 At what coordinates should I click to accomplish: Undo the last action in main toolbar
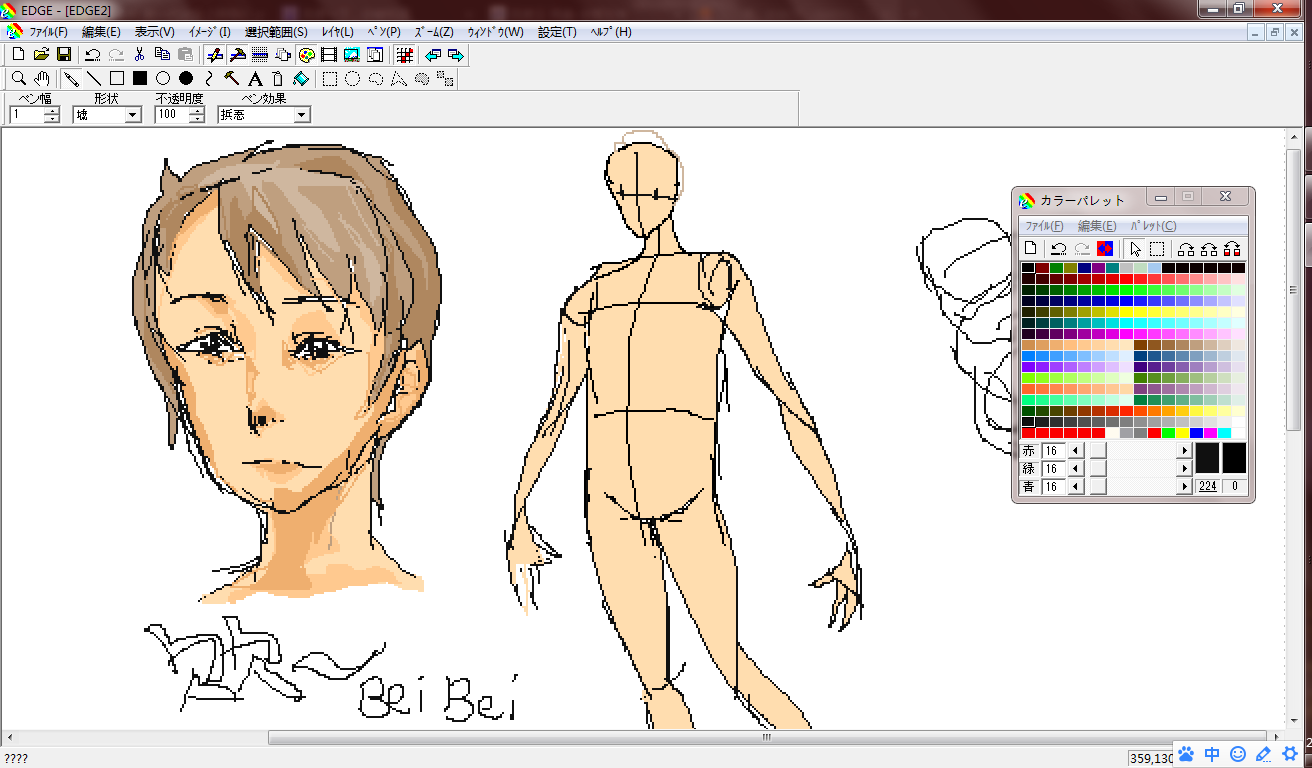coord(92,55)
